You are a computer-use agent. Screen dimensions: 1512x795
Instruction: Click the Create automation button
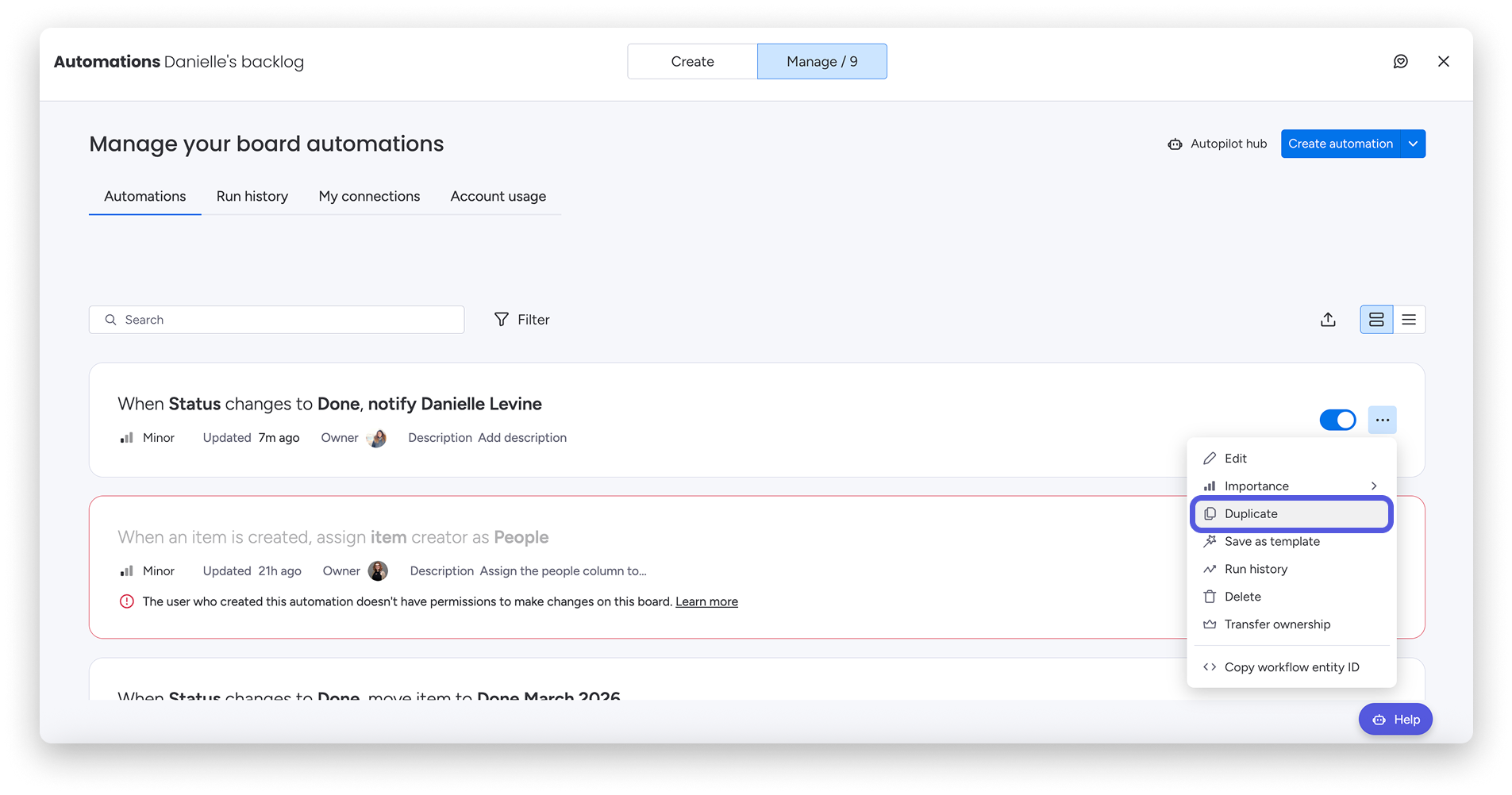pos(1340,144)
